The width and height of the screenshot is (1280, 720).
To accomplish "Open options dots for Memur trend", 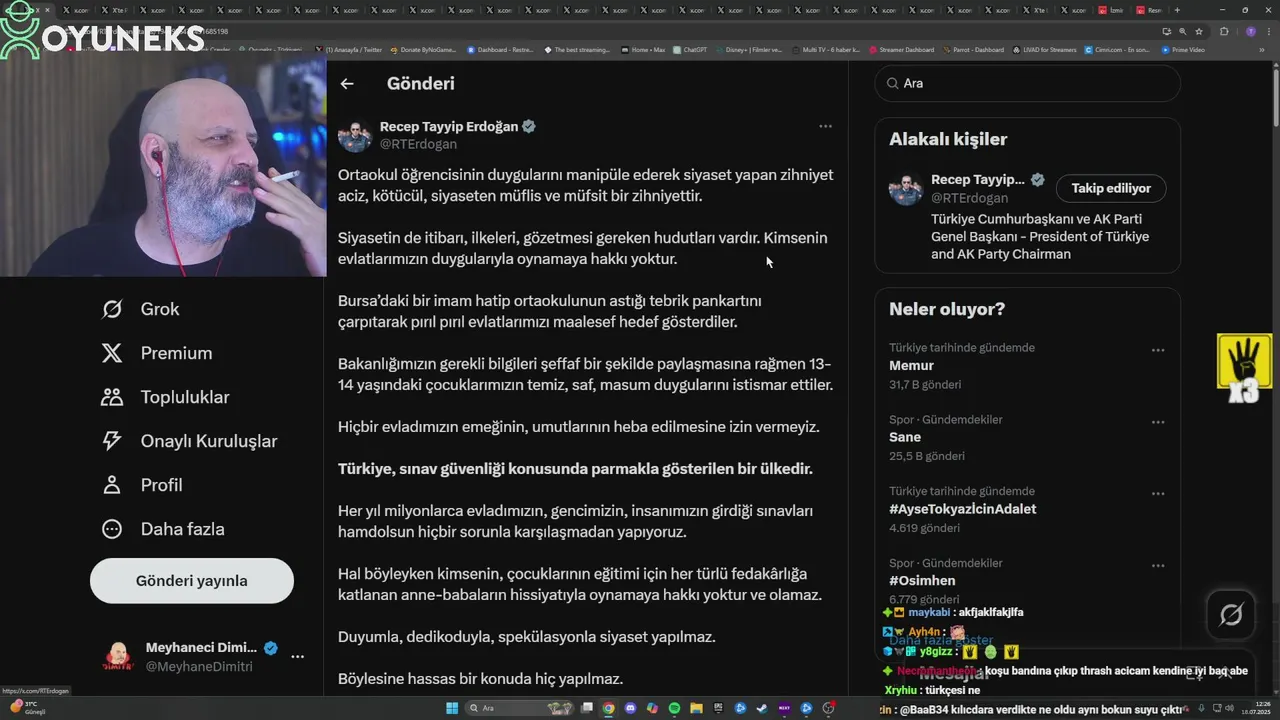I will (1158, 350).
